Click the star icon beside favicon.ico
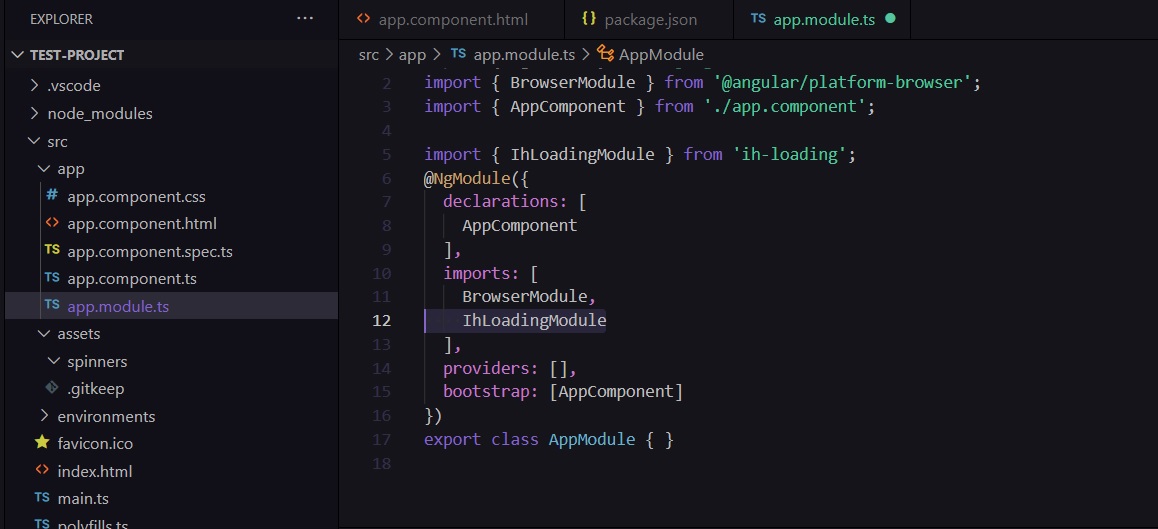The width and height of the screenshot is (1158, 529). 42,443
